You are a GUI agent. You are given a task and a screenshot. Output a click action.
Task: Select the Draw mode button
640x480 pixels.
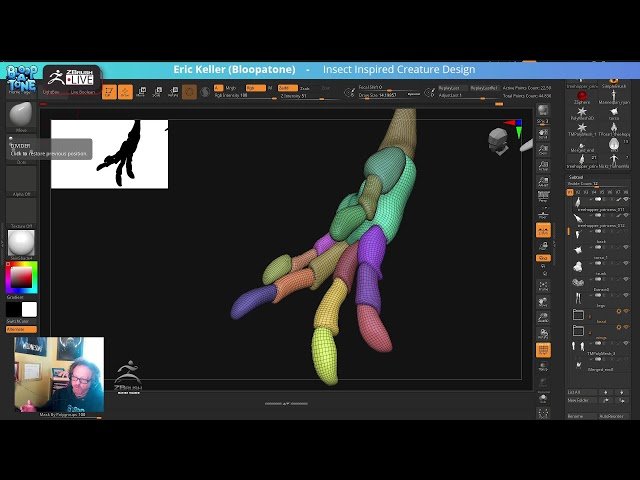(125, 91)
